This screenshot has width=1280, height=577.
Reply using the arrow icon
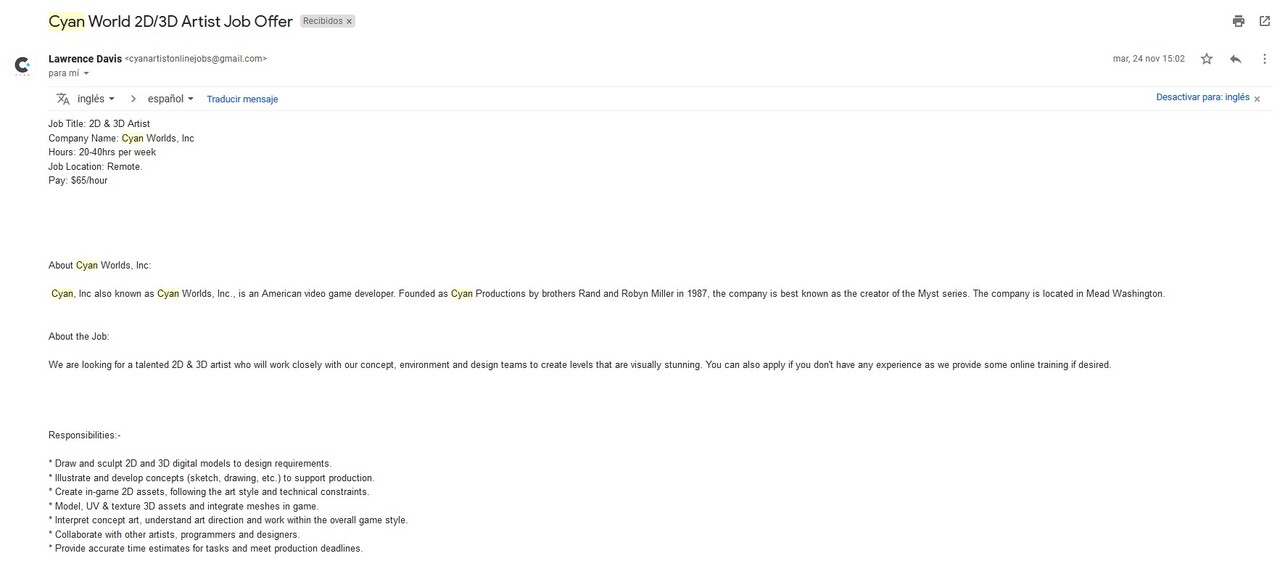[1235, 59]
